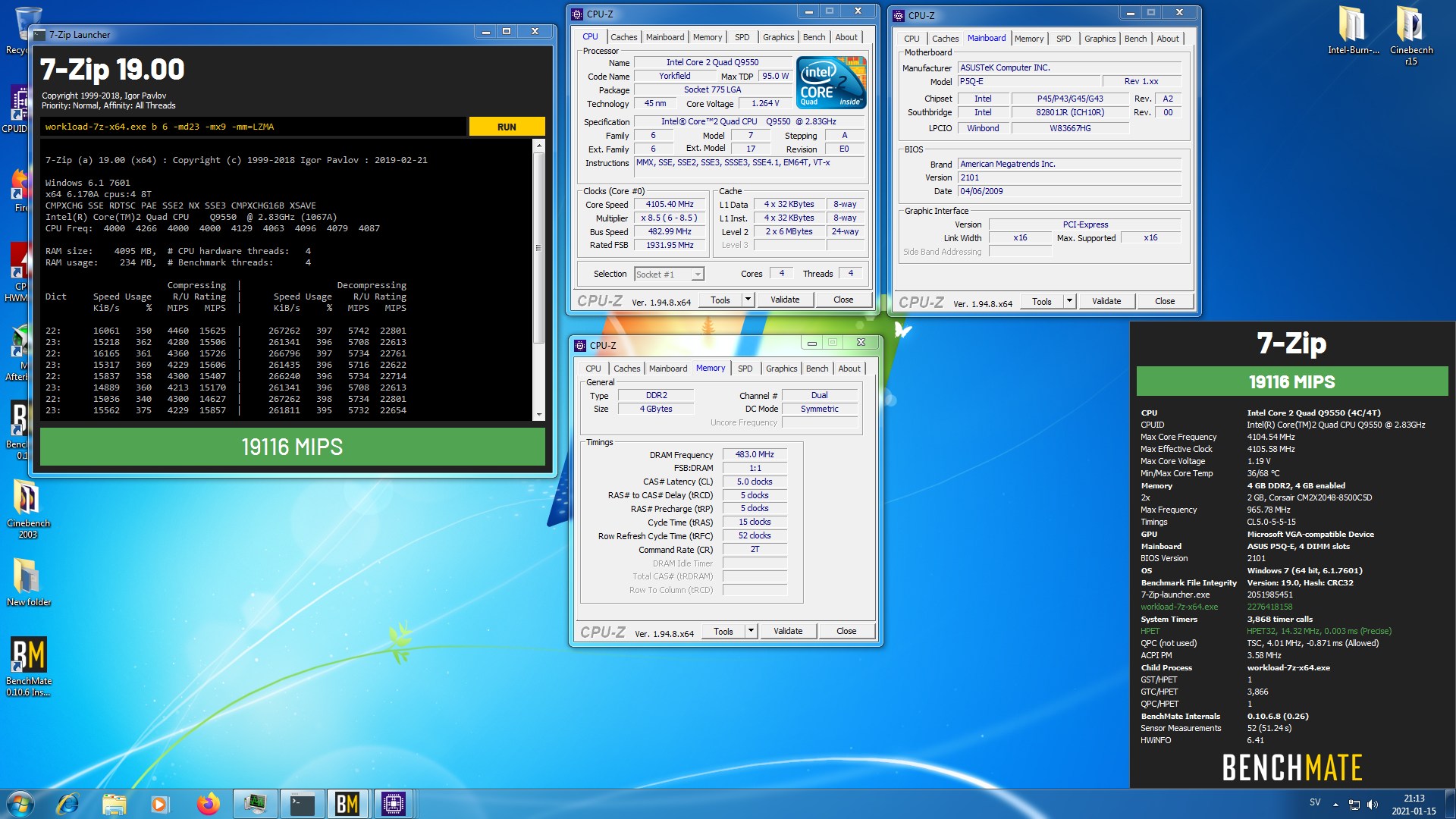Click the benchmark command line input field

tap(253, 127)
